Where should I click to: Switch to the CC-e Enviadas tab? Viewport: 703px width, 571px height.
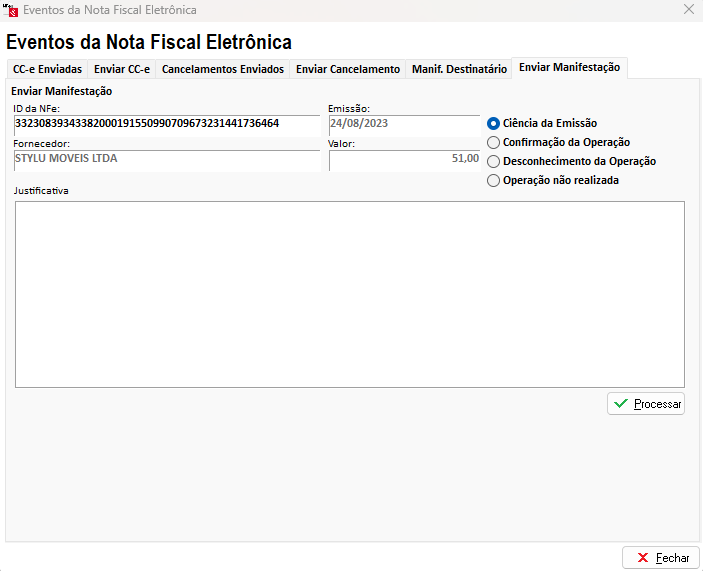pyautogui.click(x=47, y=69)
